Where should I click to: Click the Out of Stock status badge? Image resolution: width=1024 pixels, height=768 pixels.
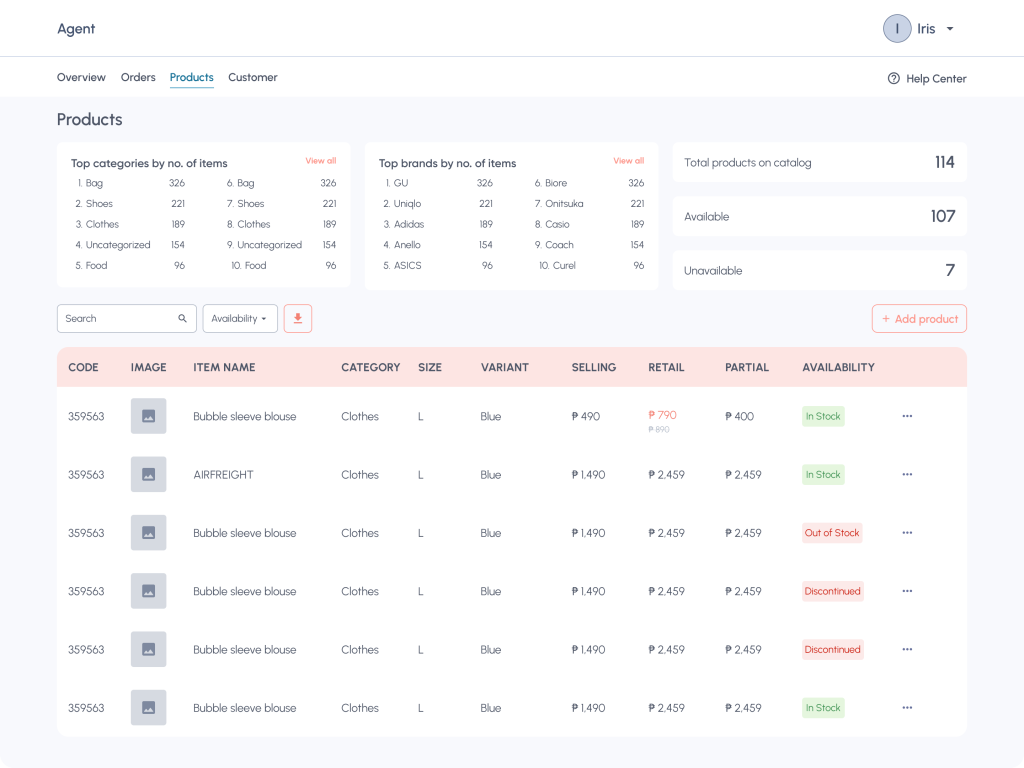[x=832, y=533]
